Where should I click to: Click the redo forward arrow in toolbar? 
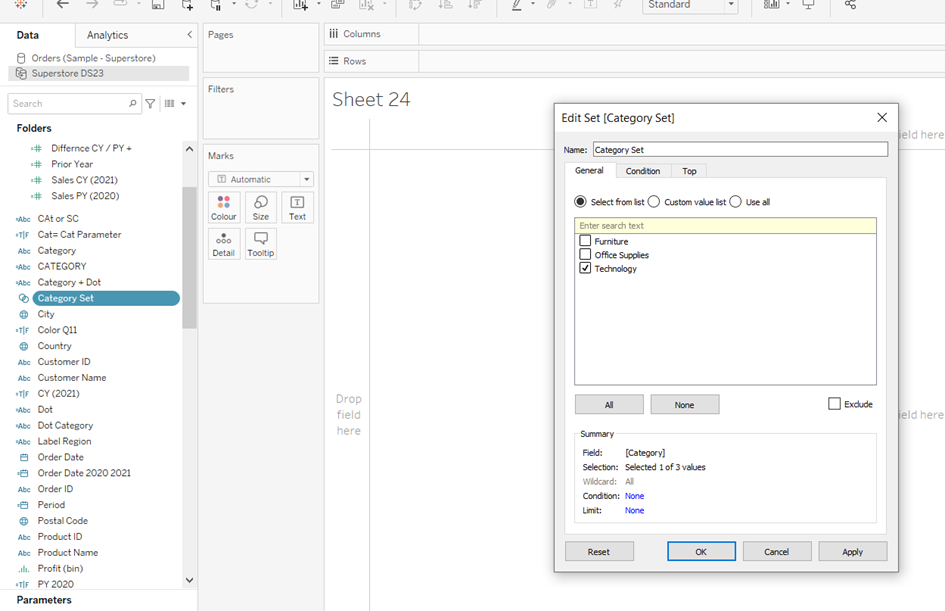point(92,4)
